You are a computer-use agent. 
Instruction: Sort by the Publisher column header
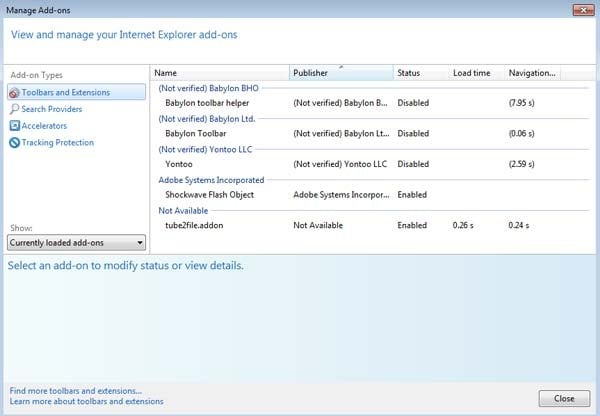coord(341,73)
